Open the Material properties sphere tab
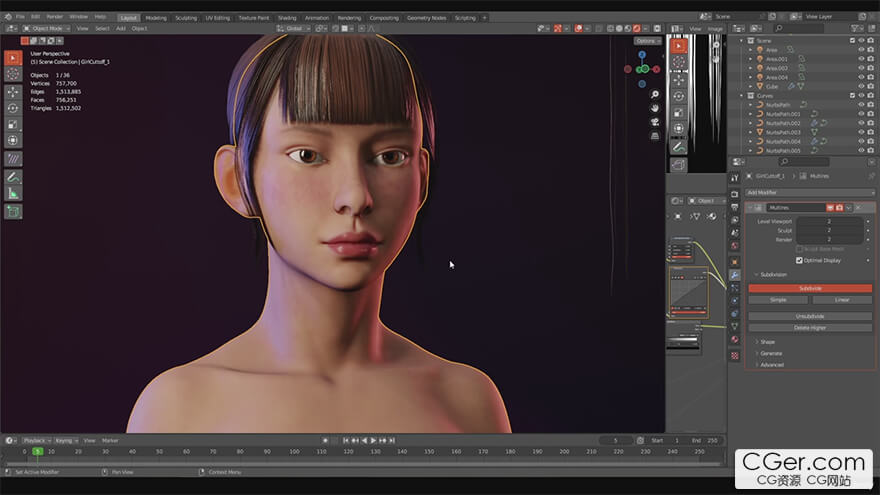Image resolution: width=880 pixels, height=495 pixels. pos(735,340)
